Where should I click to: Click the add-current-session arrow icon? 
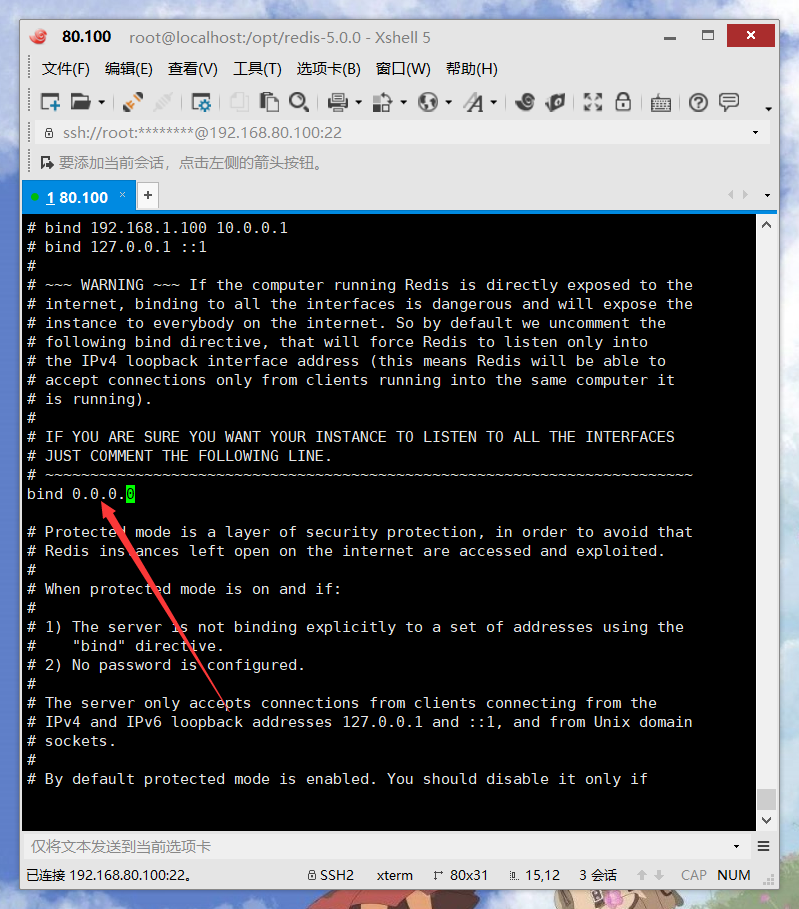pos(46,163)
